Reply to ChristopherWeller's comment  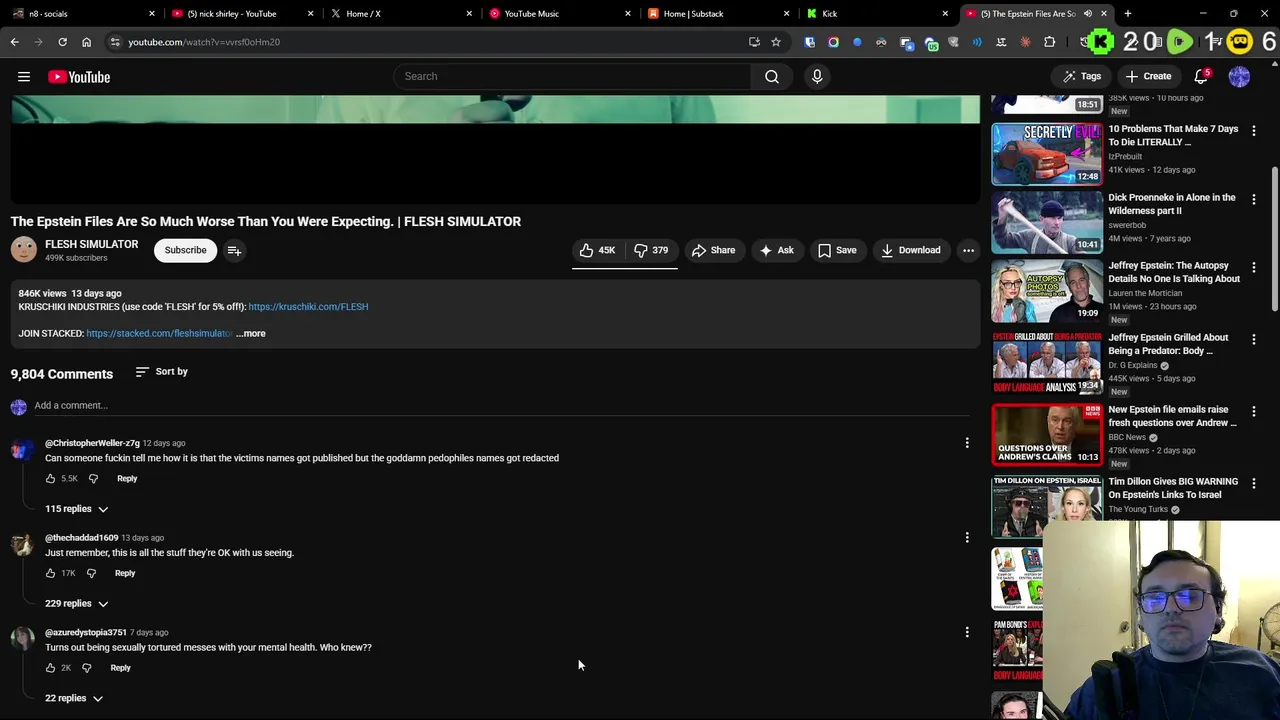127,479
